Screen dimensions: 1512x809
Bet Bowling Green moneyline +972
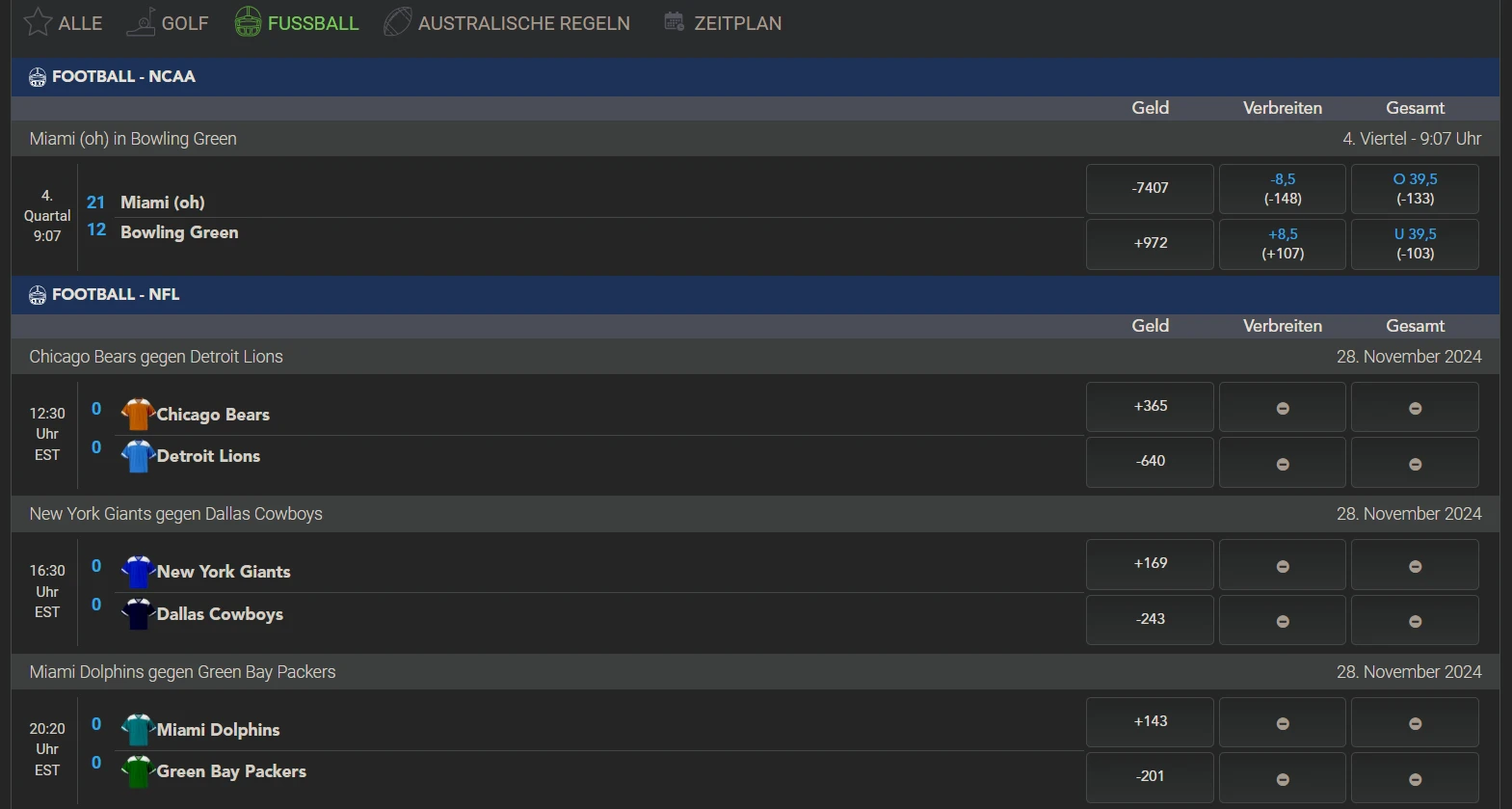[1150, 243]
